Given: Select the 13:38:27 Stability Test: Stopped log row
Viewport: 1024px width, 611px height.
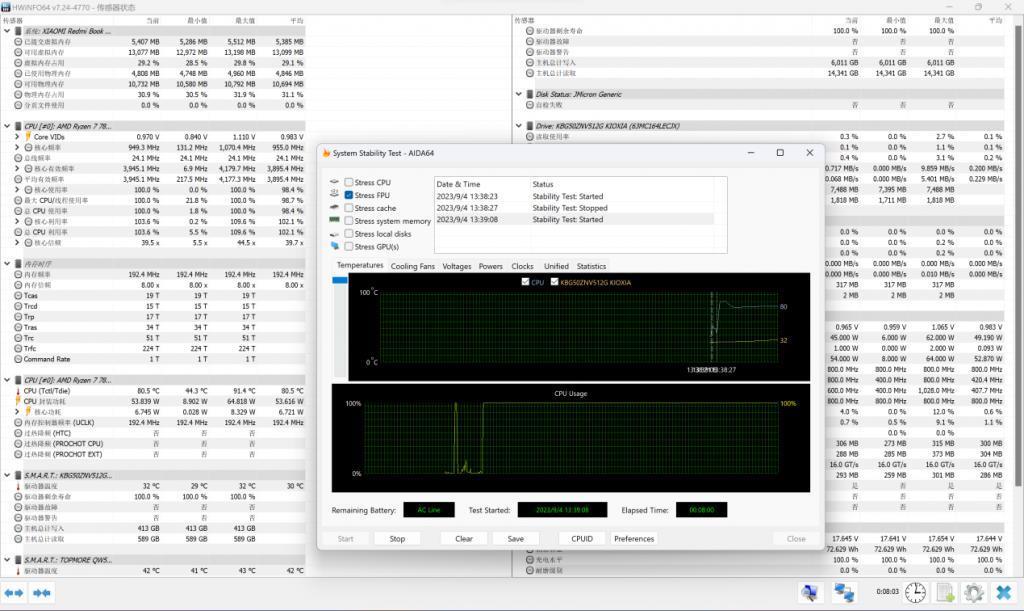Looking at the screenshot, I should click(x=575, y=208).
